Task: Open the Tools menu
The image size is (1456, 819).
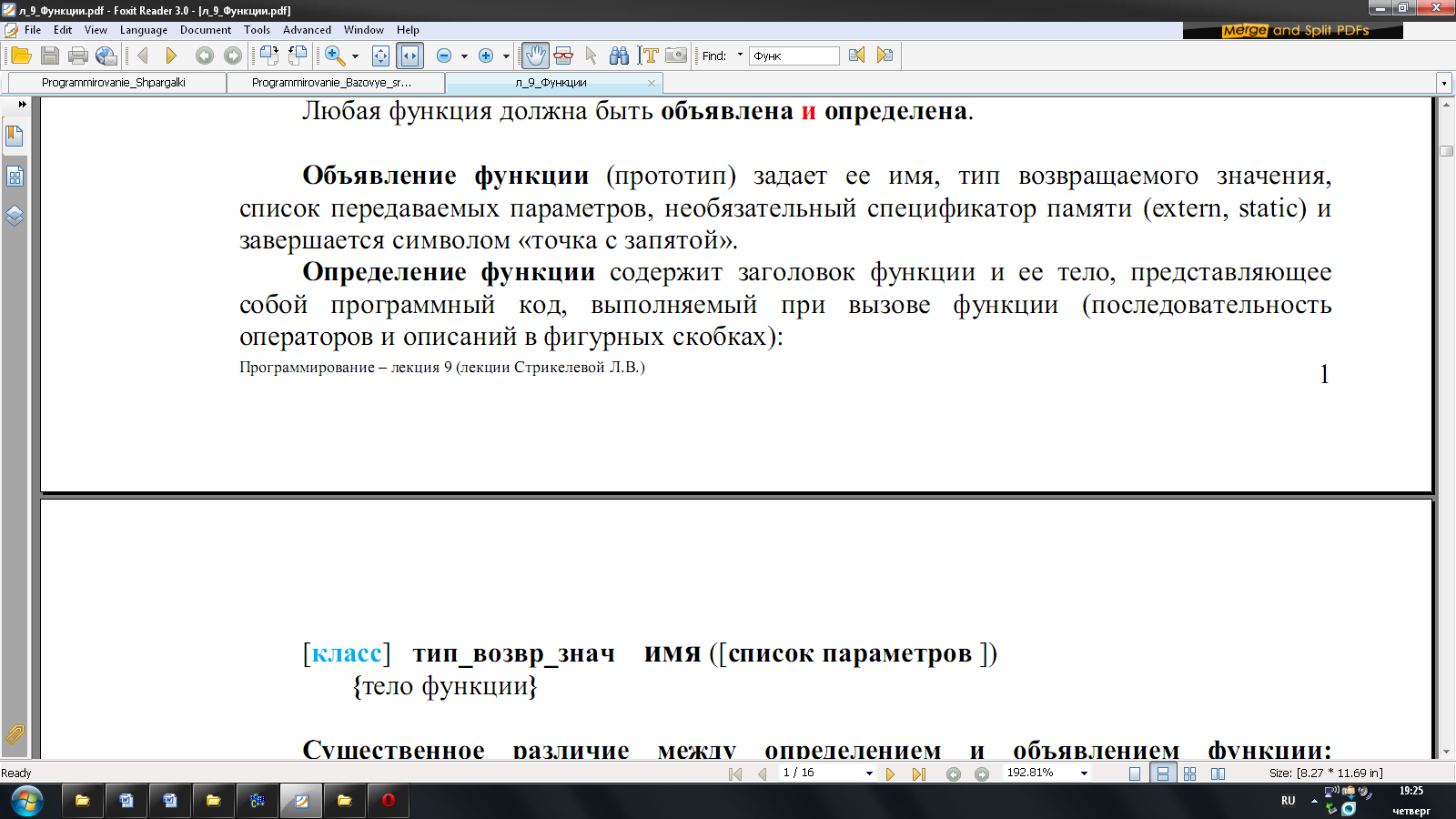Action: (x=257, y=30)
